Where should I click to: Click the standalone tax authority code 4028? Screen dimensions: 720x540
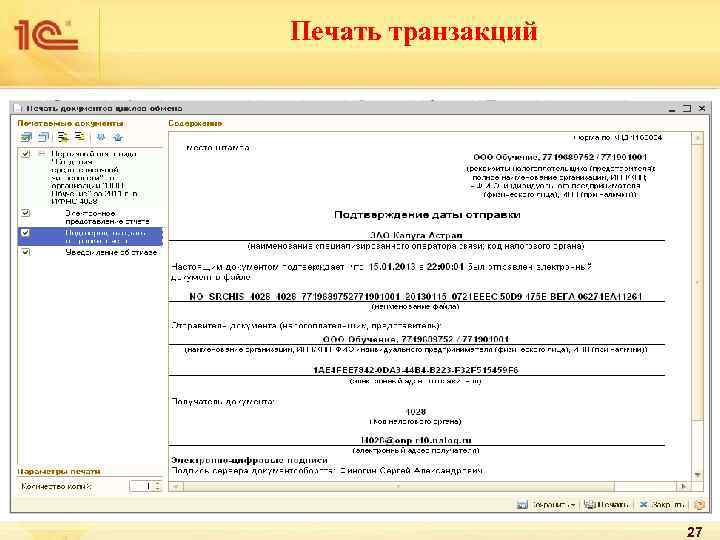click(x=416, y=411)
